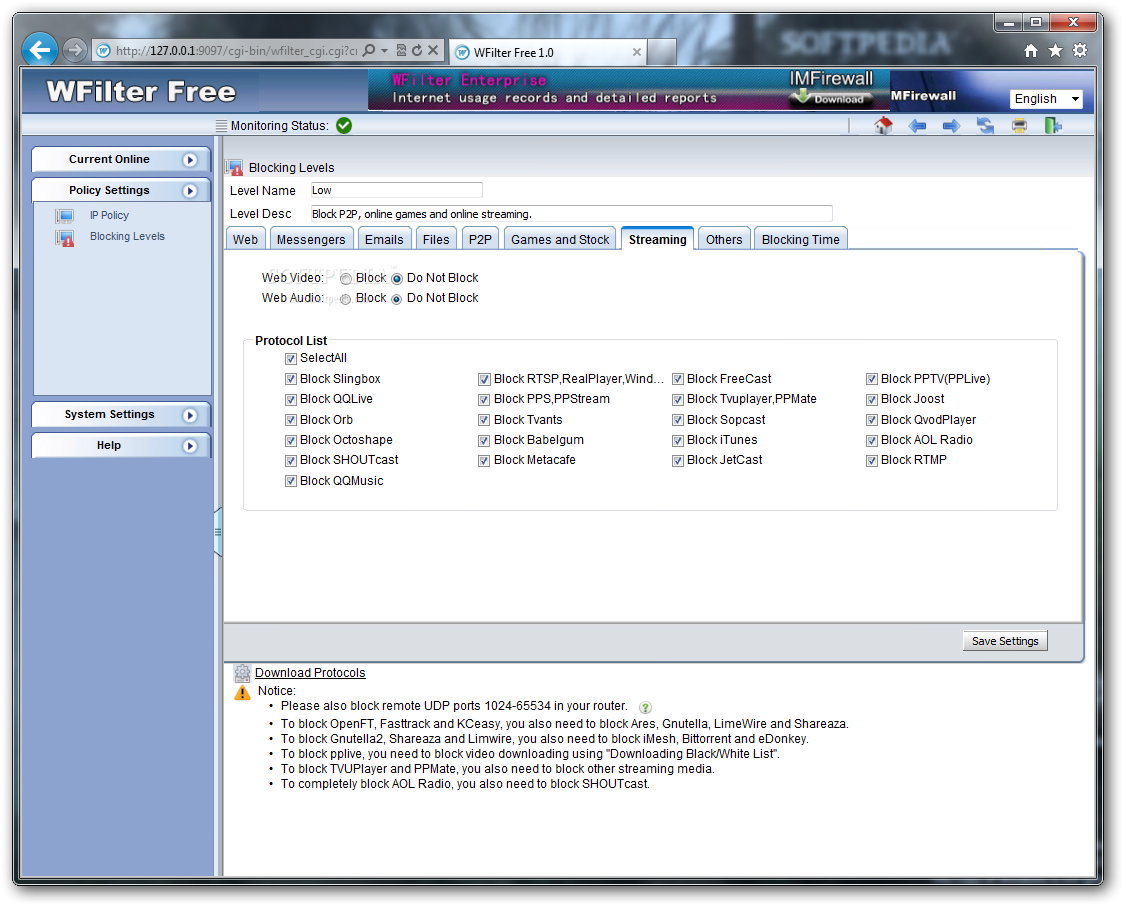Click the Download Protocols gear icon
The width and height of the screenshot is (1124, 906).
pos(242,673)
